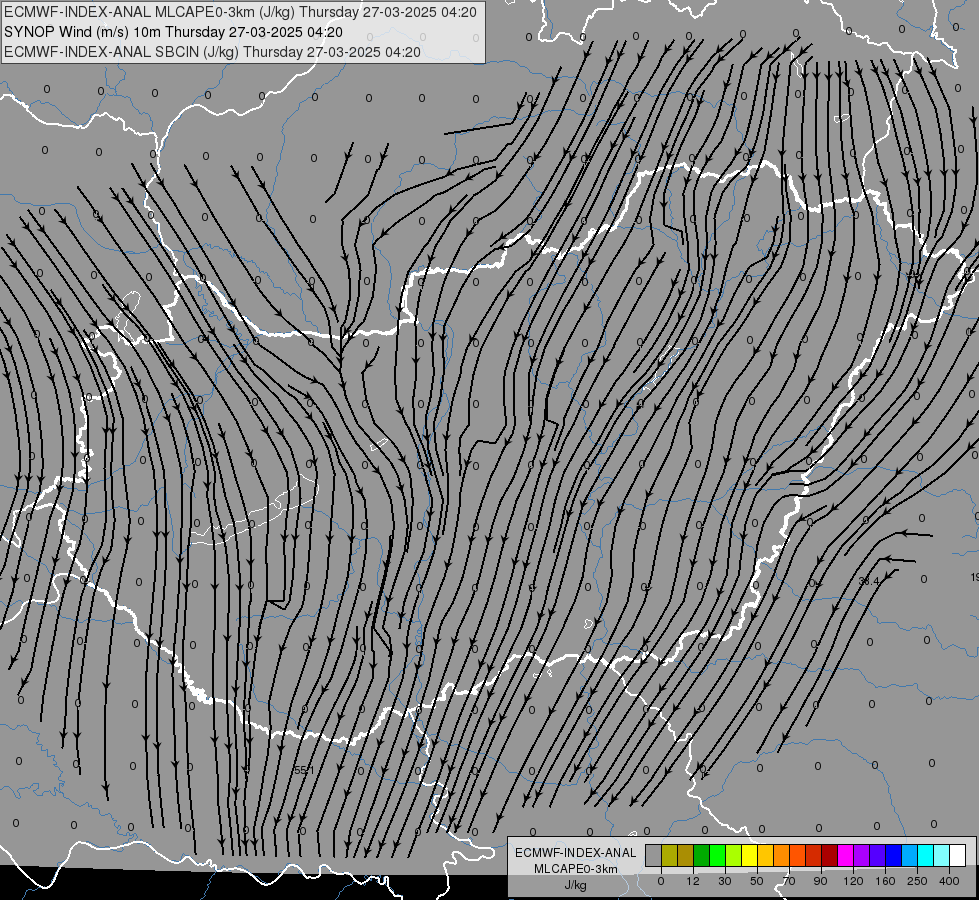Image resolution: width=979 pixels, height=900 pixels.
Task: Pick the white swatch at the colorbar end
Action: (x=958, y=855)
